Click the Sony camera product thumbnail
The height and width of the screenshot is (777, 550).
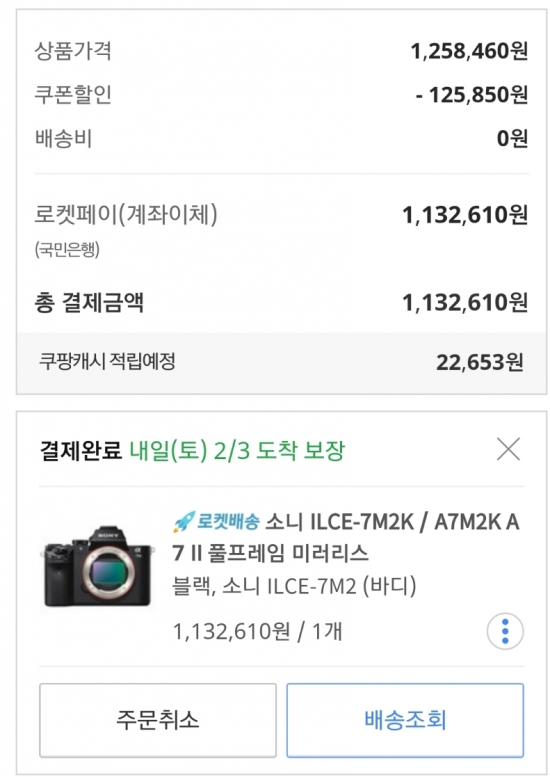[x=98, y=566]
